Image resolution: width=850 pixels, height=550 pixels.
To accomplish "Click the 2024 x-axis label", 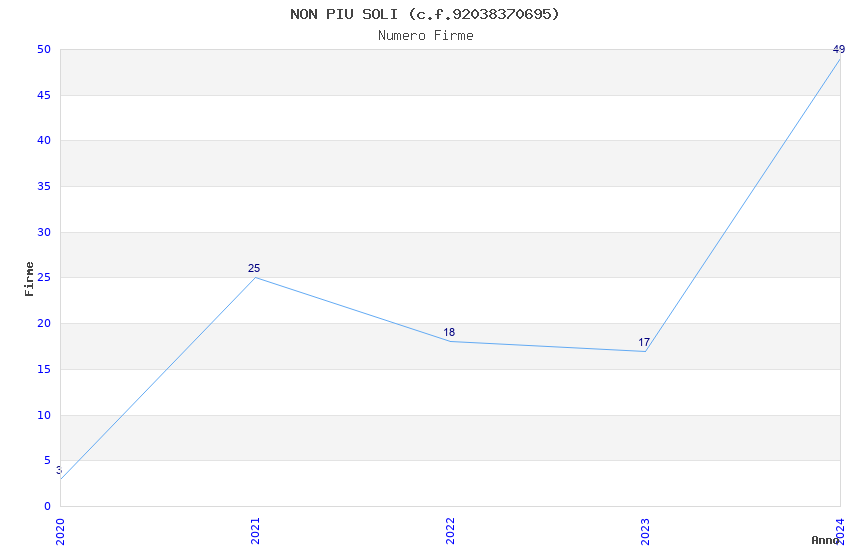I will pyautogui.click(x=840, y=528).
